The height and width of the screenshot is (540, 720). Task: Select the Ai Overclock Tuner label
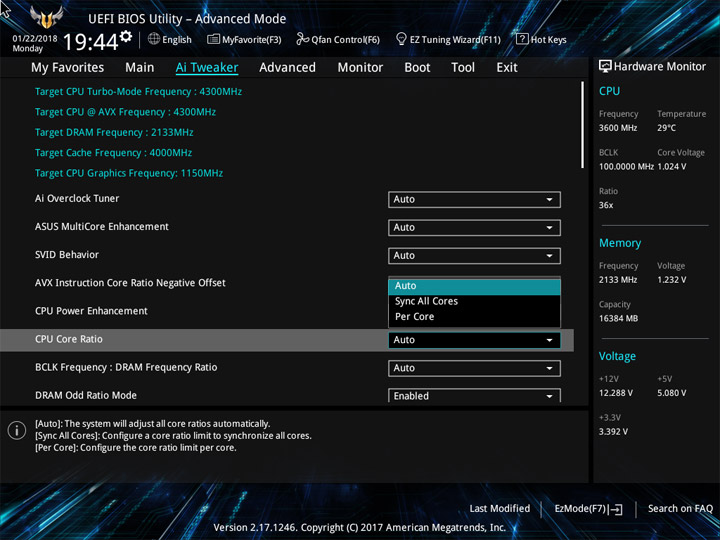77,198
